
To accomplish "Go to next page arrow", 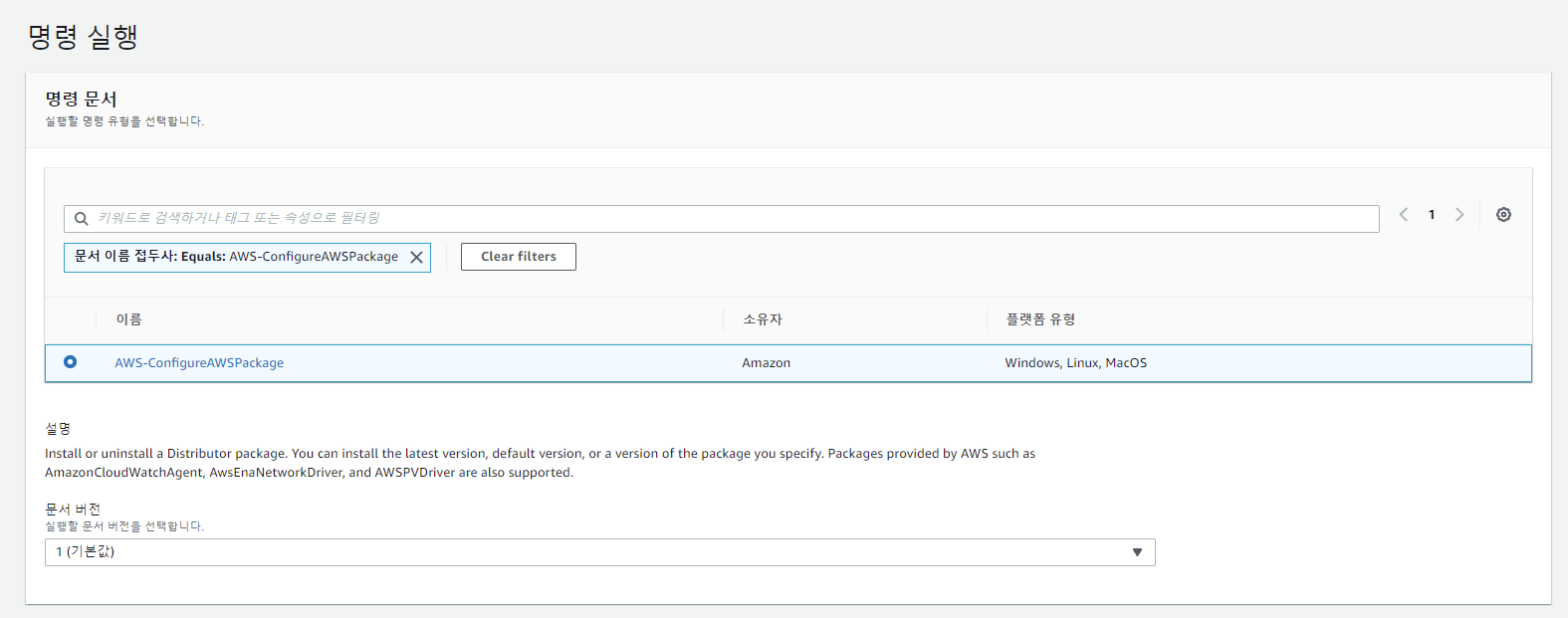I will pyautogui.click(x=1459, y=215).
